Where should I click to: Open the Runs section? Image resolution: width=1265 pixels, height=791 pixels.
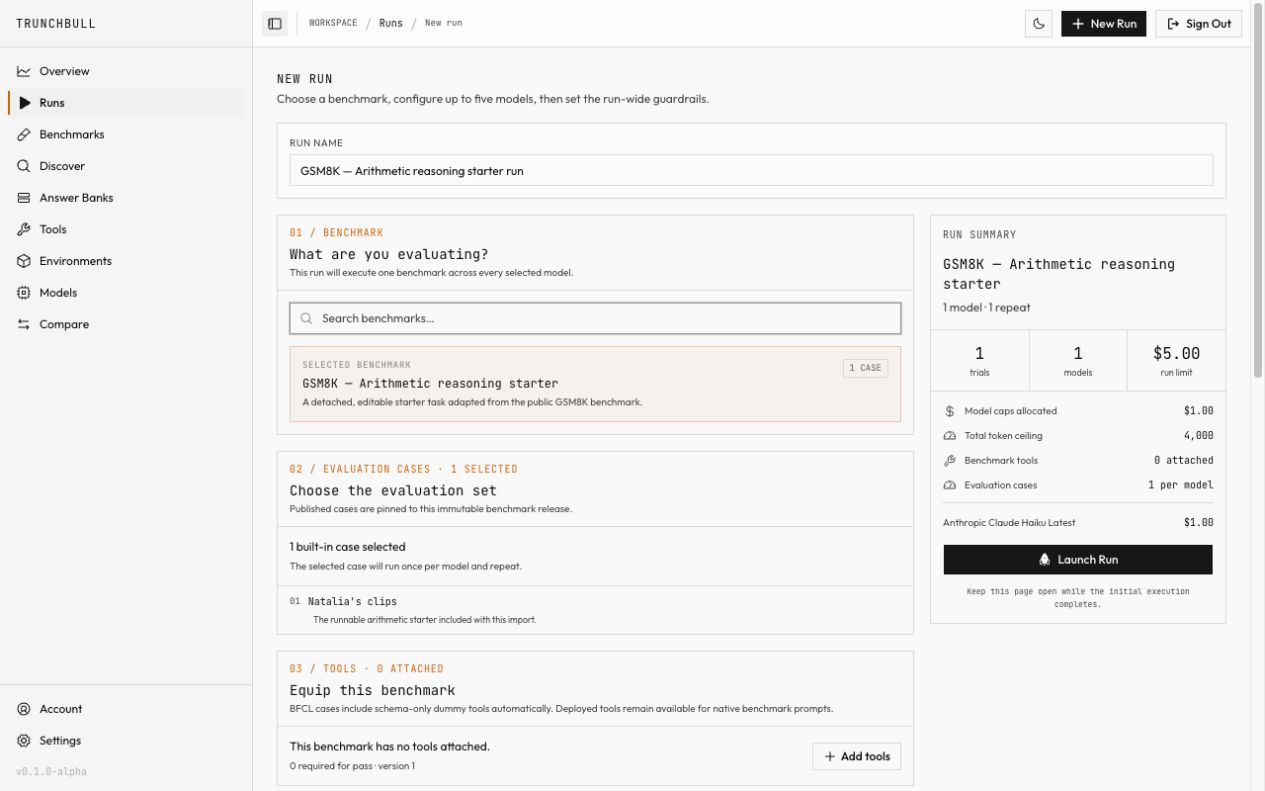pyautogui.click(x=125, y=103)
